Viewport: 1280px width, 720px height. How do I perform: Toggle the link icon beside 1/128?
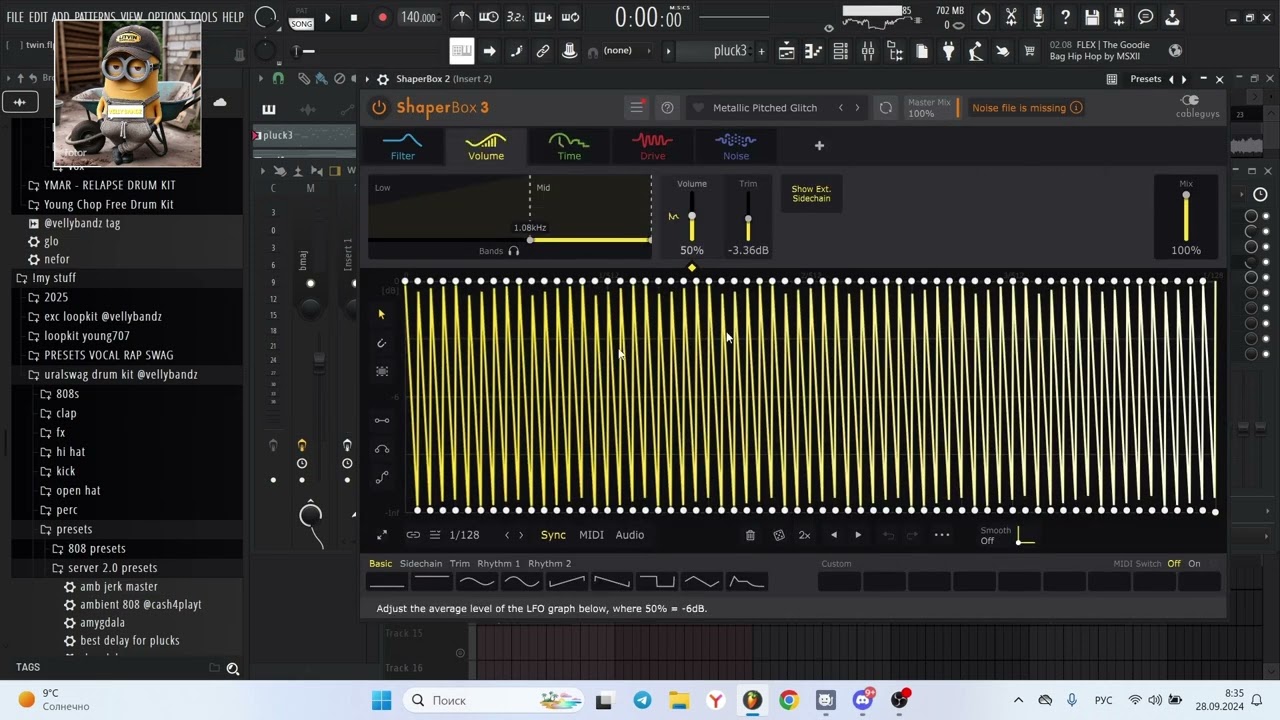pos(413,535)
